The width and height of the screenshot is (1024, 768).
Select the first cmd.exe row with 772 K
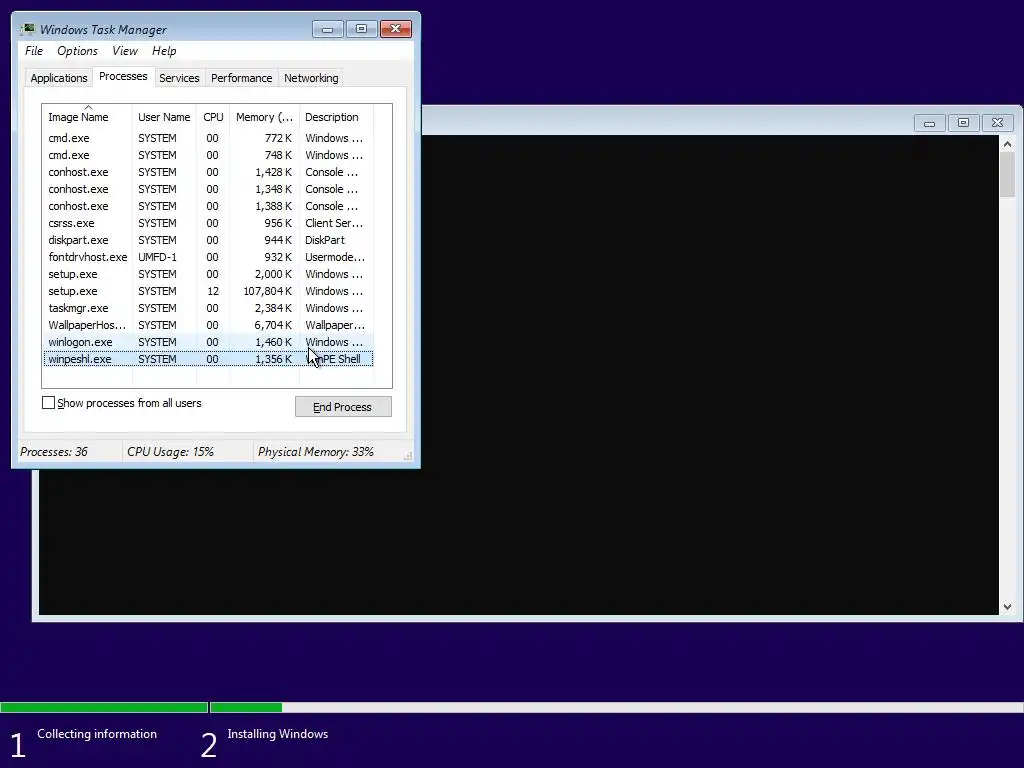(208, 138)
